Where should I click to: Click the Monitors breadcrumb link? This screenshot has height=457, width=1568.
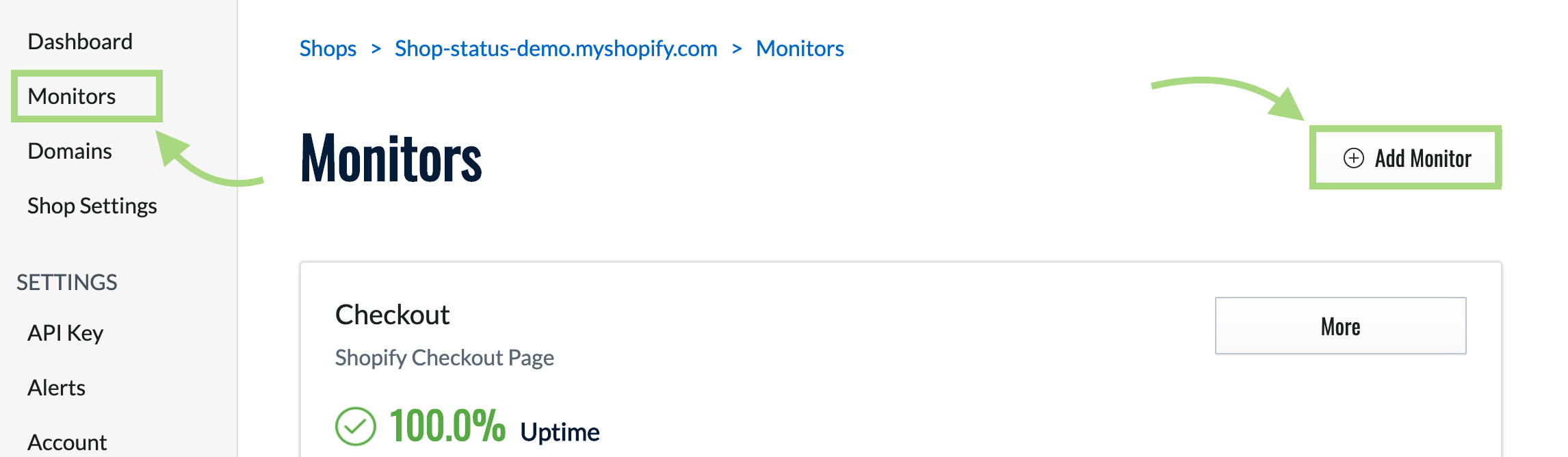pyautogui.click(x=800, y=49)
